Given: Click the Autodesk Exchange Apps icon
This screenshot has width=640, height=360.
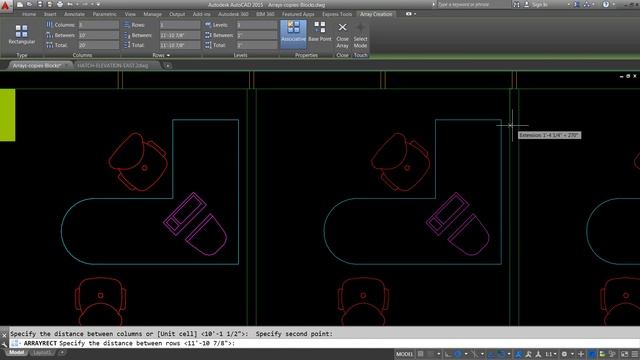Looking at the screenshot, I should (576, 4).
